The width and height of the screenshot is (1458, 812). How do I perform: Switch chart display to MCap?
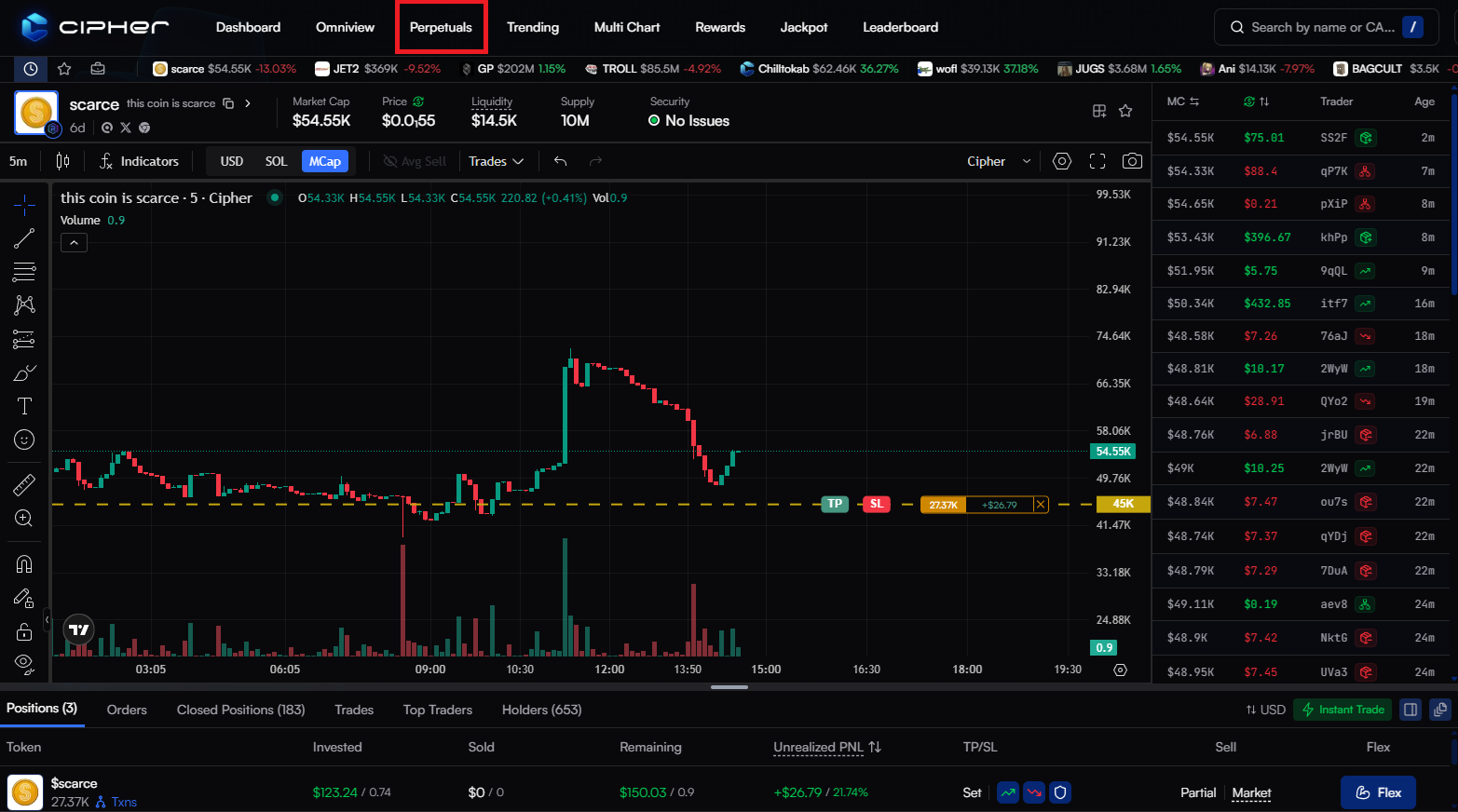pos(325,161)
